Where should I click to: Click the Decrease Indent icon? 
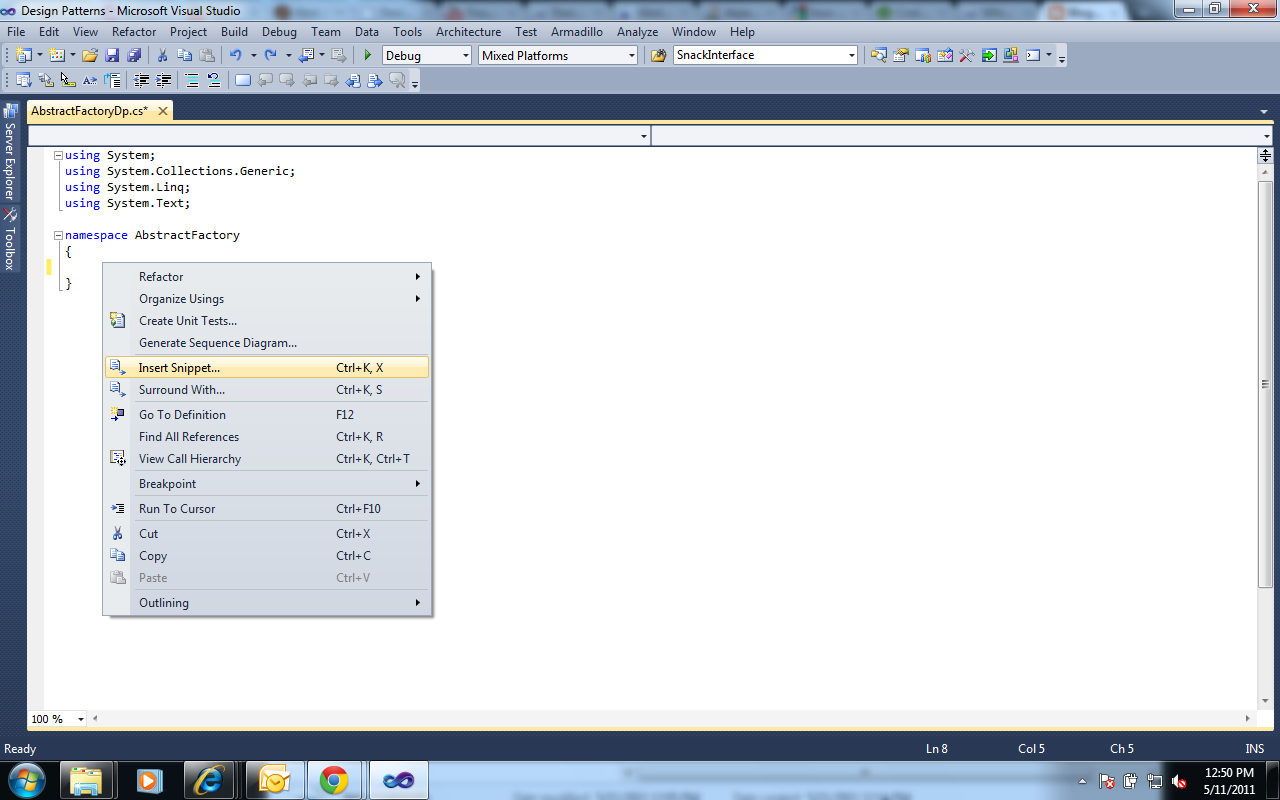[142, 80]
